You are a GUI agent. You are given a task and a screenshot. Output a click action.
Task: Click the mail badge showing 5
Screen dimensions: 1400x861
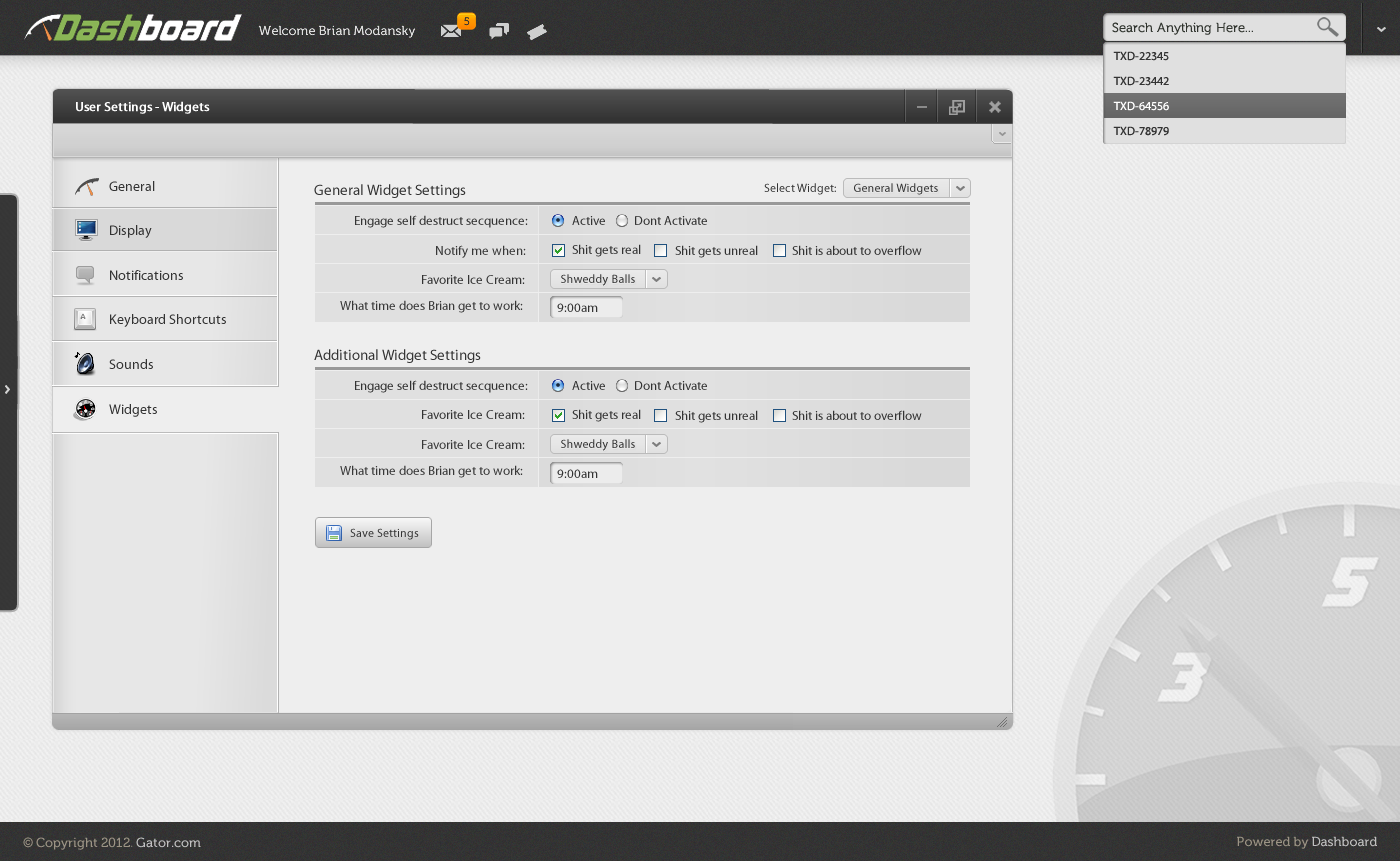tap(466, 21)
